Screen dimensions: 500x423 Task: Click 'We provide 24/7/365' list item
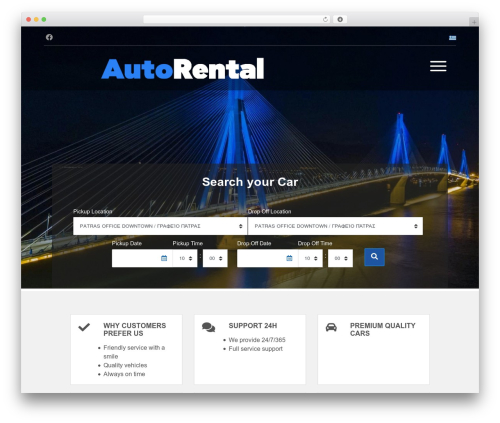pyautogui.click(x=257, y=340)
